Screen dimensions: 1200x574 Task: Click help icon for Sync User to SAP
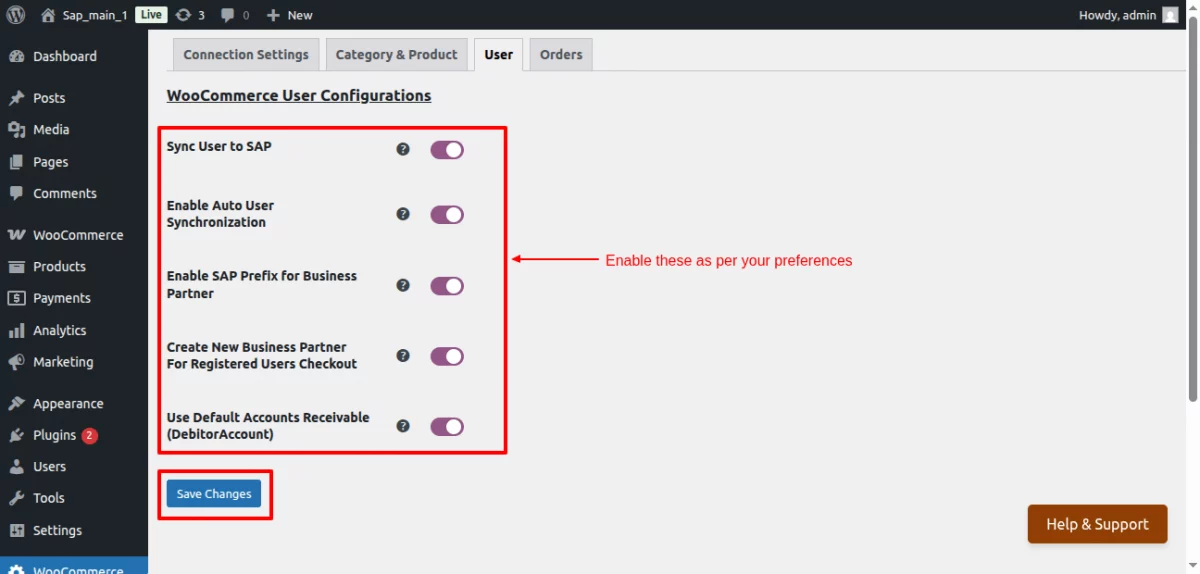tap(403, 149)
